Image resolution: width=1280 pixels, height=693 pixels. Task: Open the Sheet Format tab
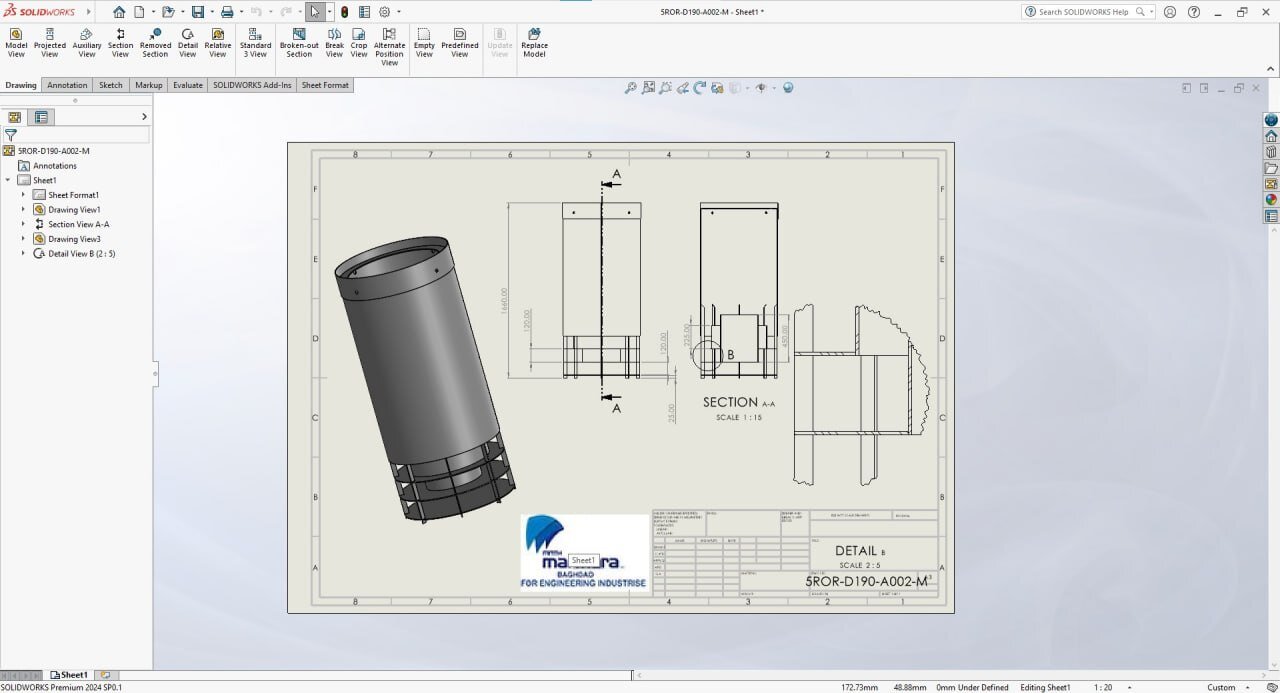325,85
